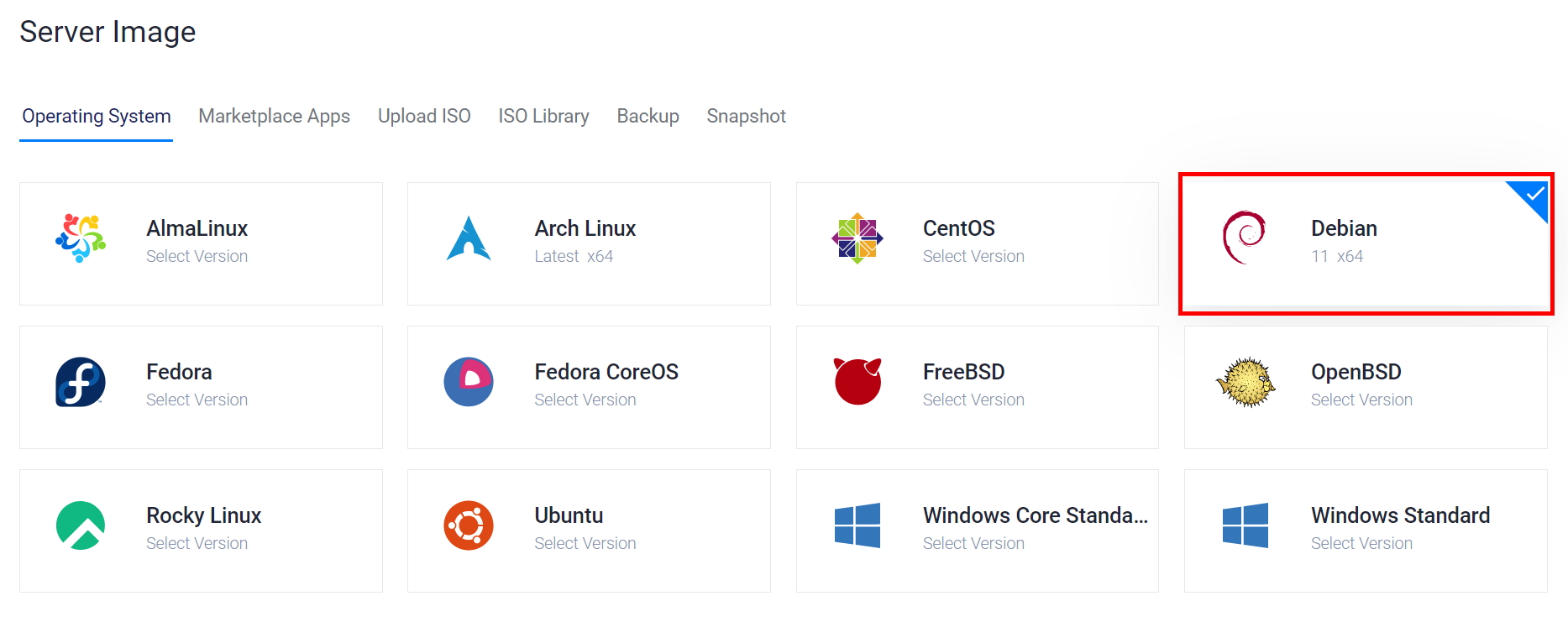Screen dimensions: 1568x622
Task: Expand FreeBSD Select Version
Action: point(973,400)
